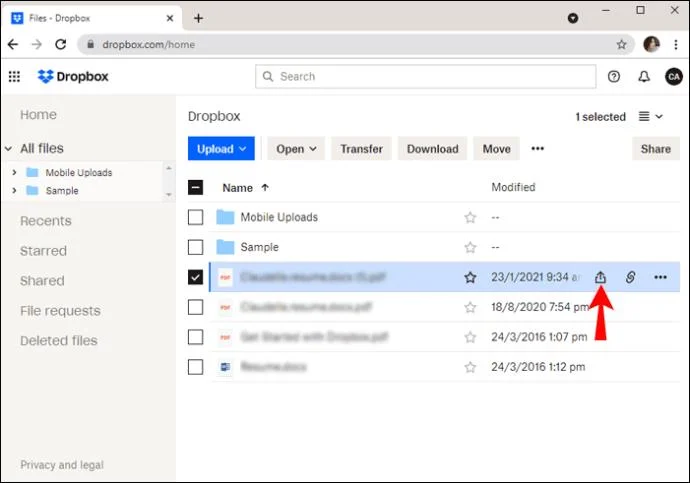Open Deleted files in sidebar
The width and height of the screenshot is (690, 483).
[x=59, y=340]
